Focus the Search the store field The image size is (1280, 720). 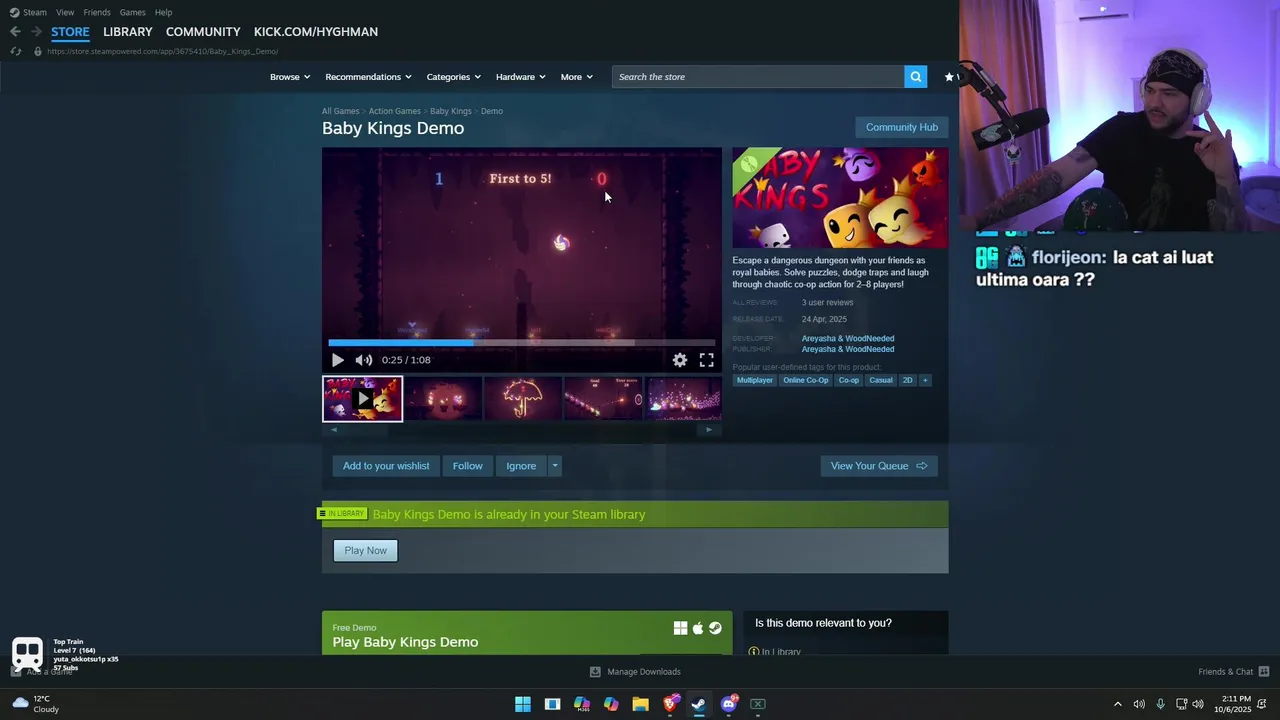coord(758,77)
